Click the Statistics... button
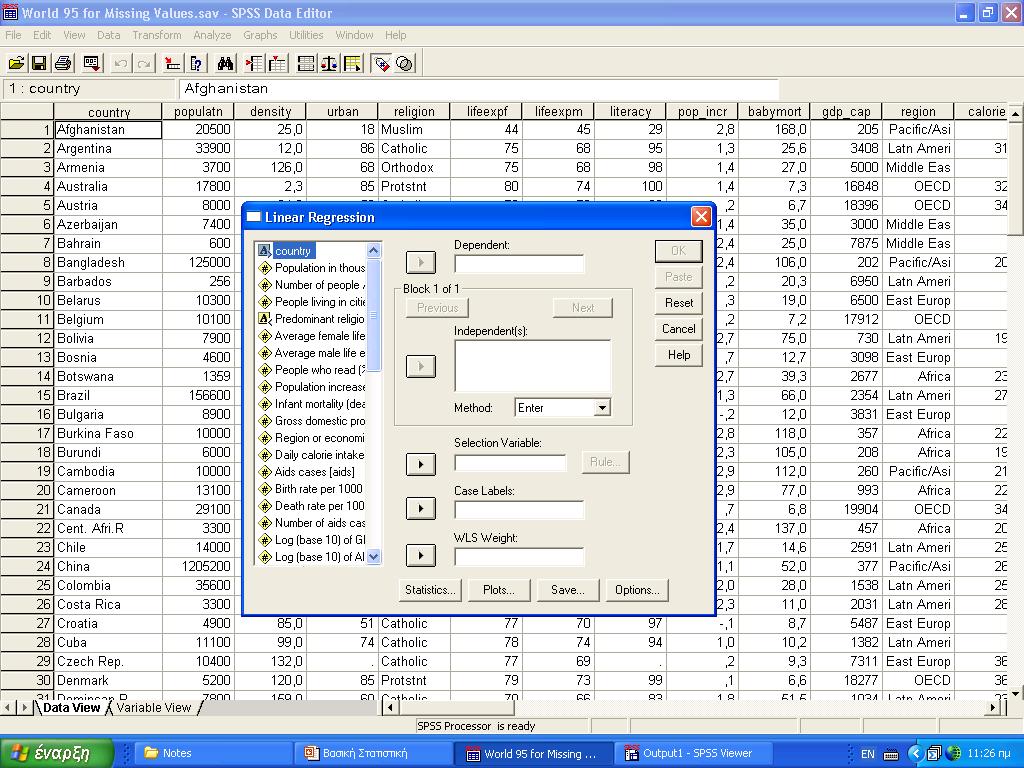Viewport: 1024px width, 768px height. point(430,590)
